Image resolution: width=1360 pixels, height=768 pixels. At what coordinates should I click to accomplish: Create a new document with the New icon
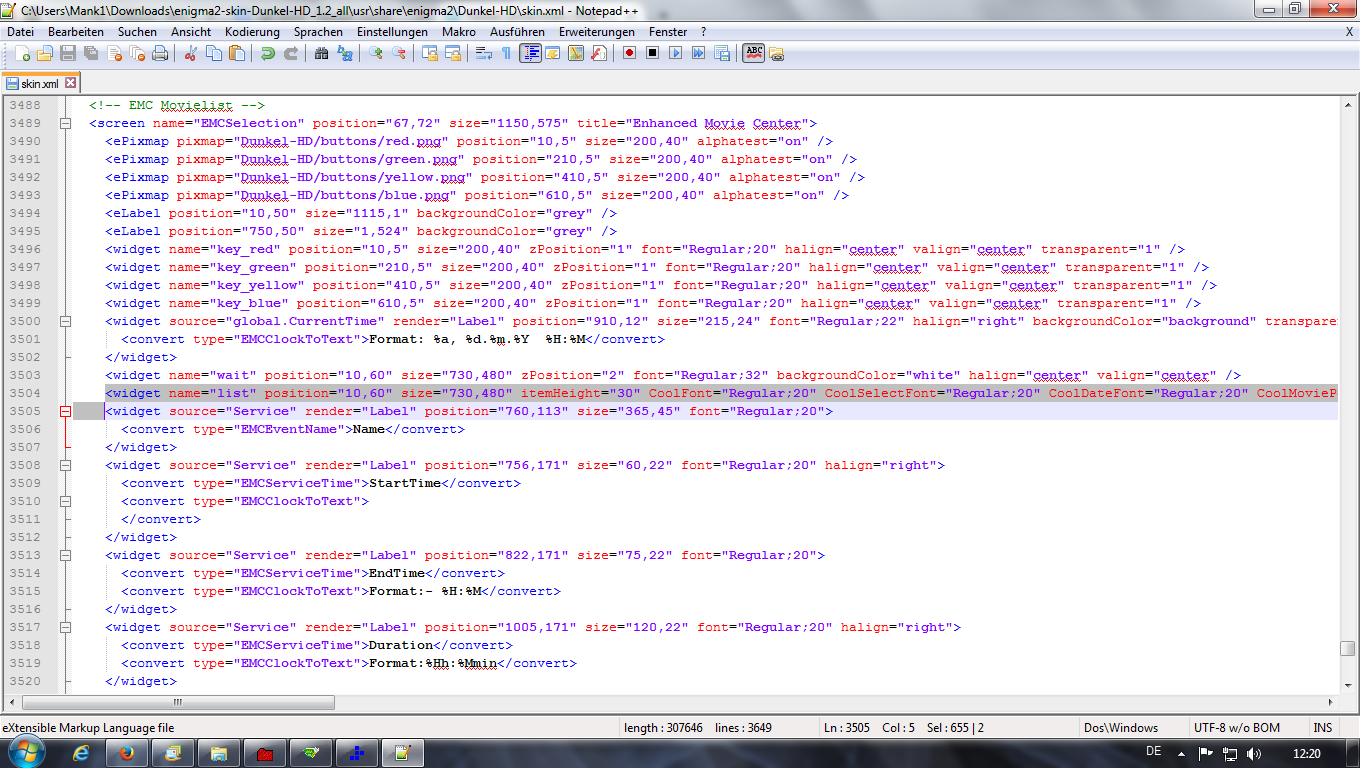click(x=22, y=53)
